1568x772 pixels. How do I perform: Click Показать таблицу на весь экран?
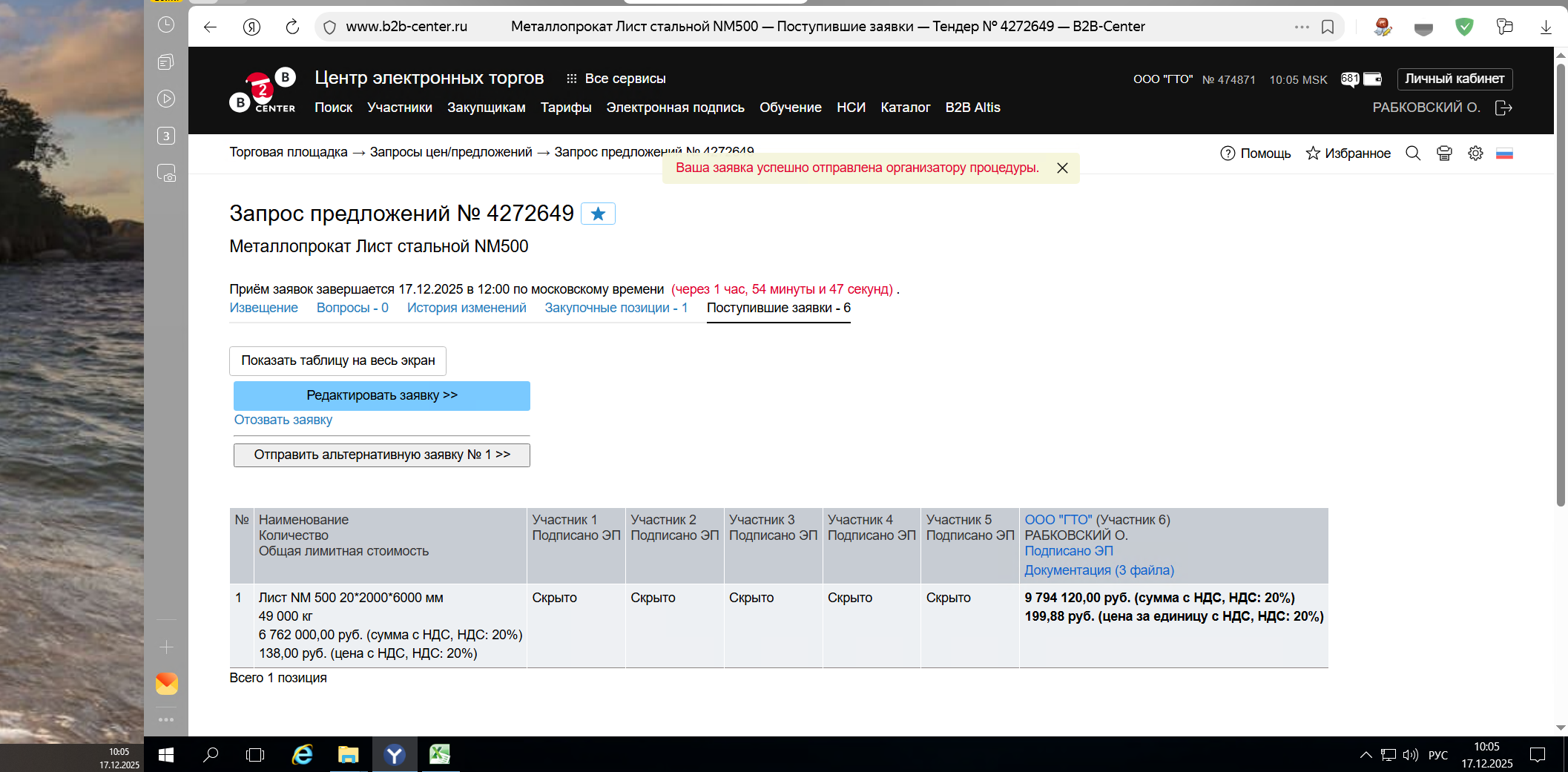tap(337, 360)
